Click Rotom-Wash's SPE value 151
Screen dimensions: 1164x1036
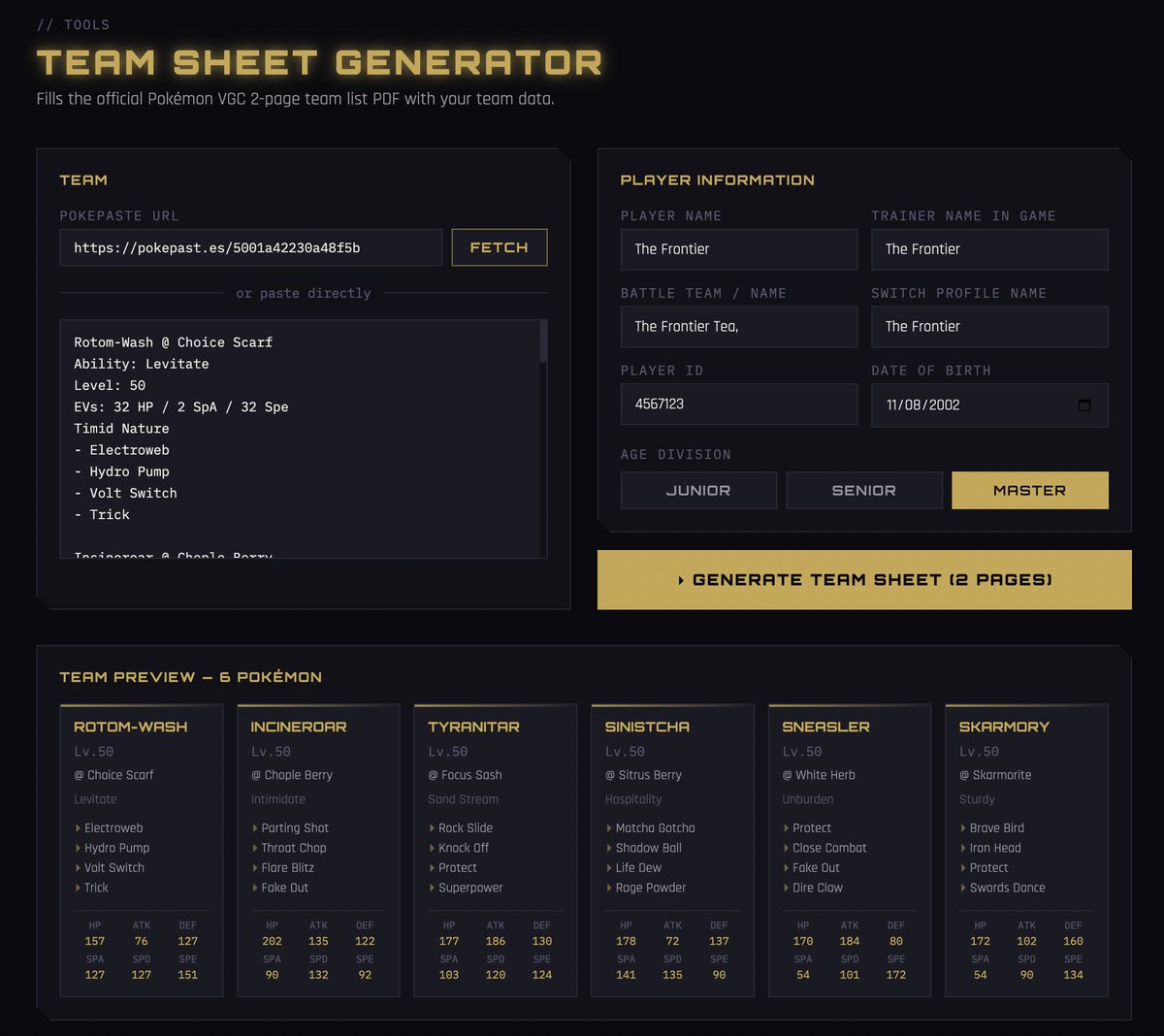pos(188,975)
